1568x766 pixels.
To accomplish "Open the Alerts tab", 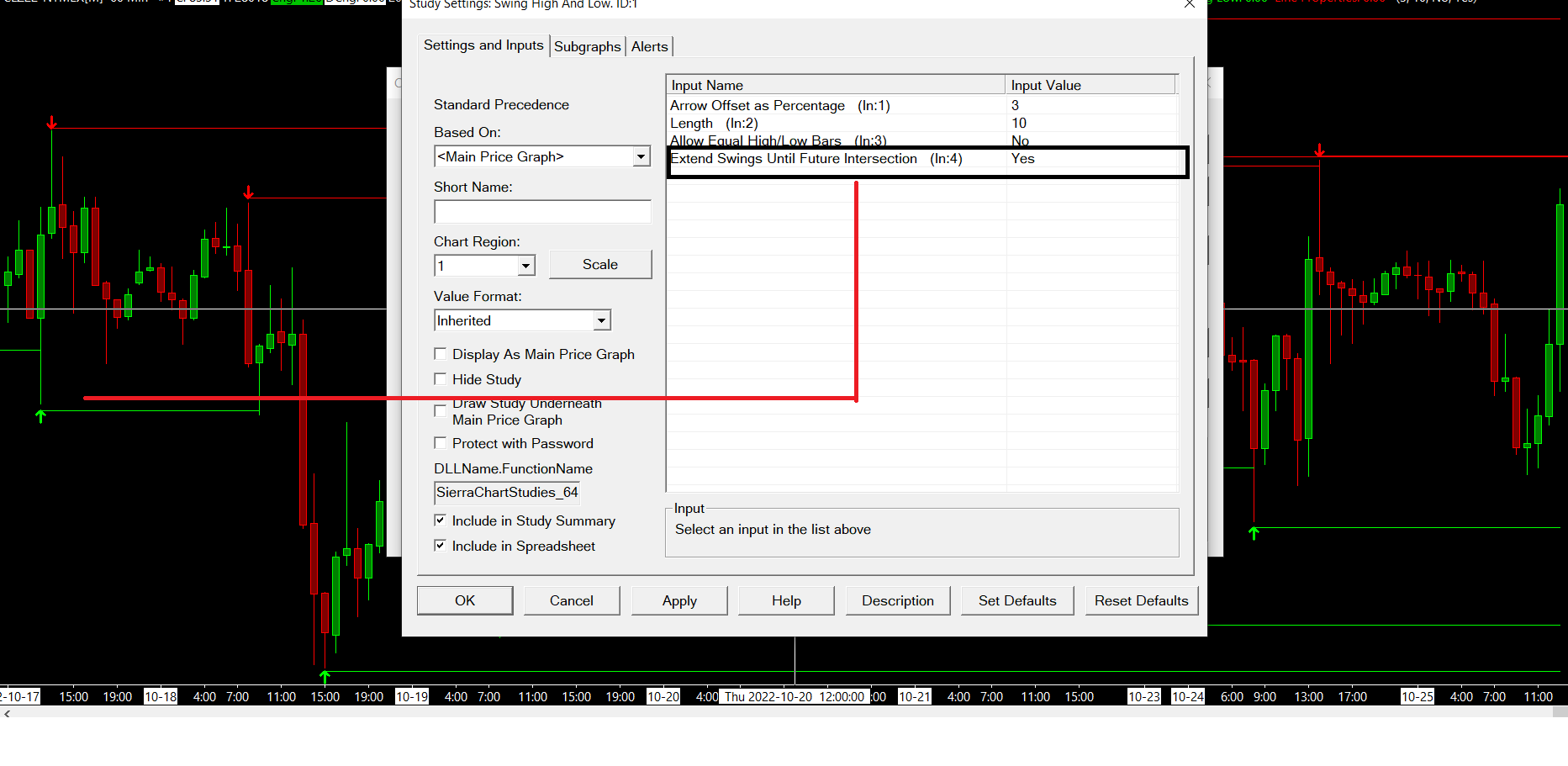I will tap(649, 47).
